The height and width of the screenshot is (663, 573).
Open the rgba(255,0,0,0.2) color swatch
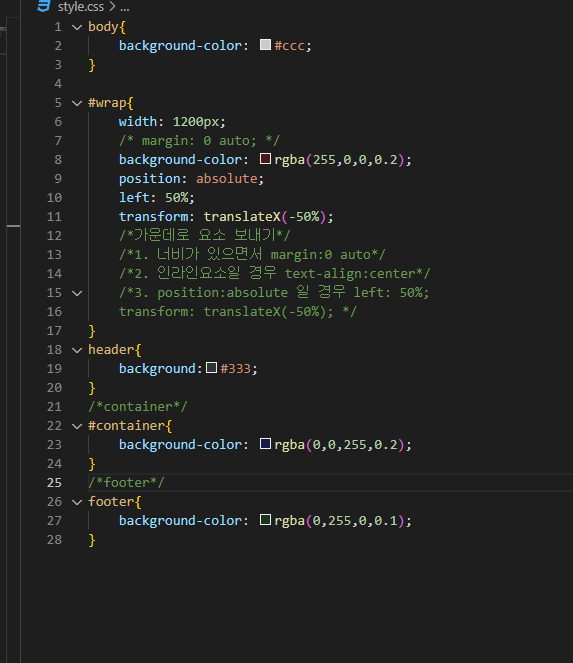265,159
